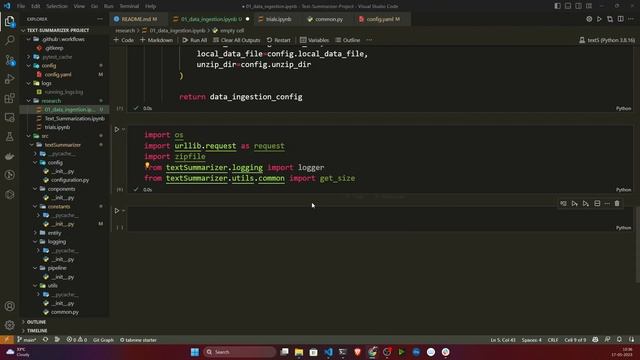Click editor title Run icon
The width and height of the screenshot is (640, 360).
click(x=599, y=19)
